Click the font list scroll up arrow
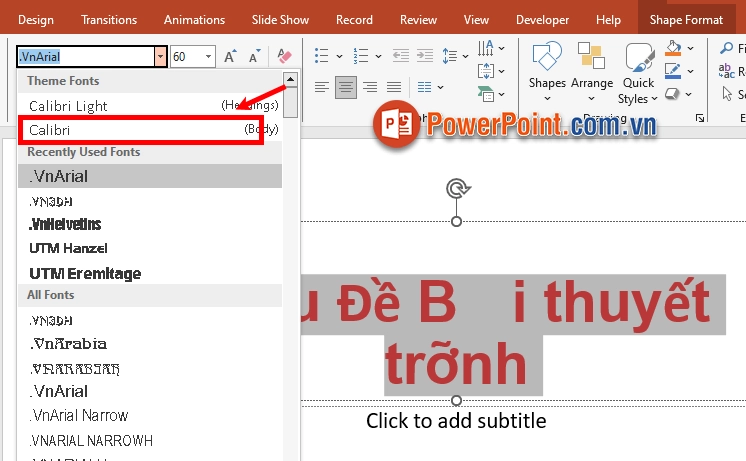The image size is (746, 461). pos(290,79)
